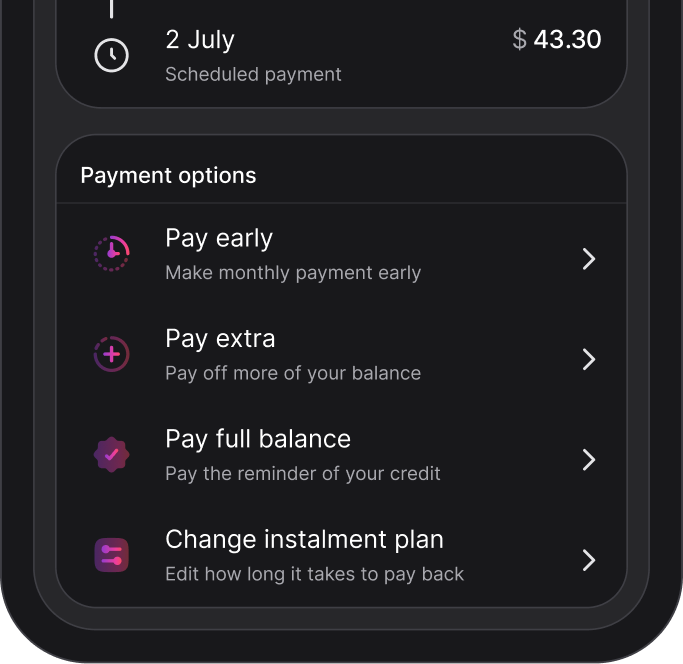This screenshot has height=664, width=683.
Task: Click the "Make monthly payment early" description
Action: 293,273
